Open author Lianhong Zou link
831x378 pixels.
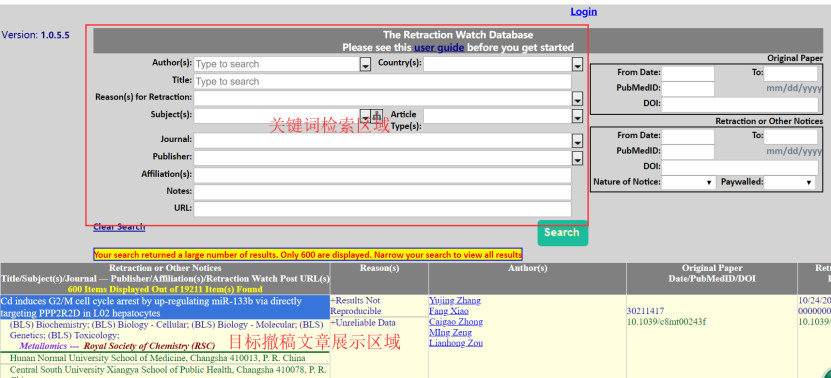(456, 343)
